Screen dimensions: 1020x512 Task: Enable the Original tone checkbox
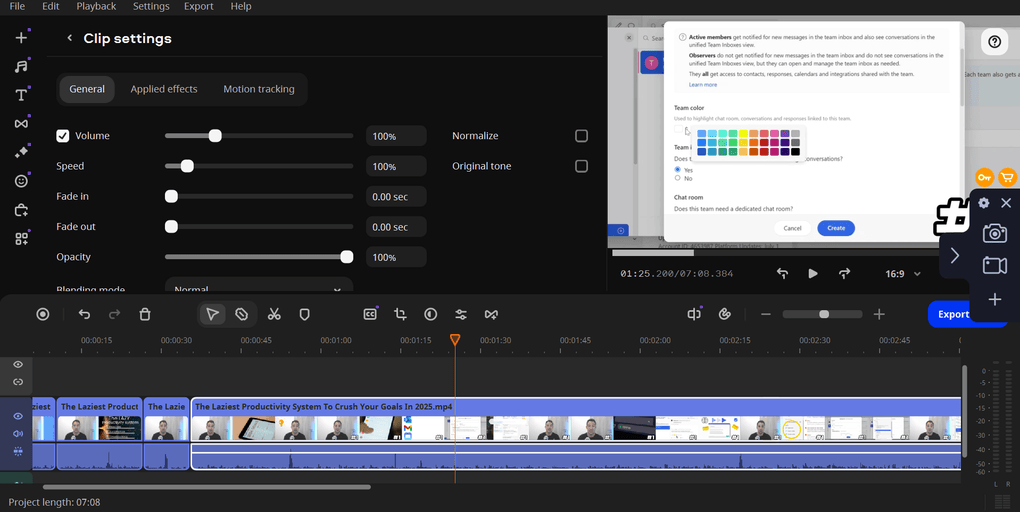582,166
